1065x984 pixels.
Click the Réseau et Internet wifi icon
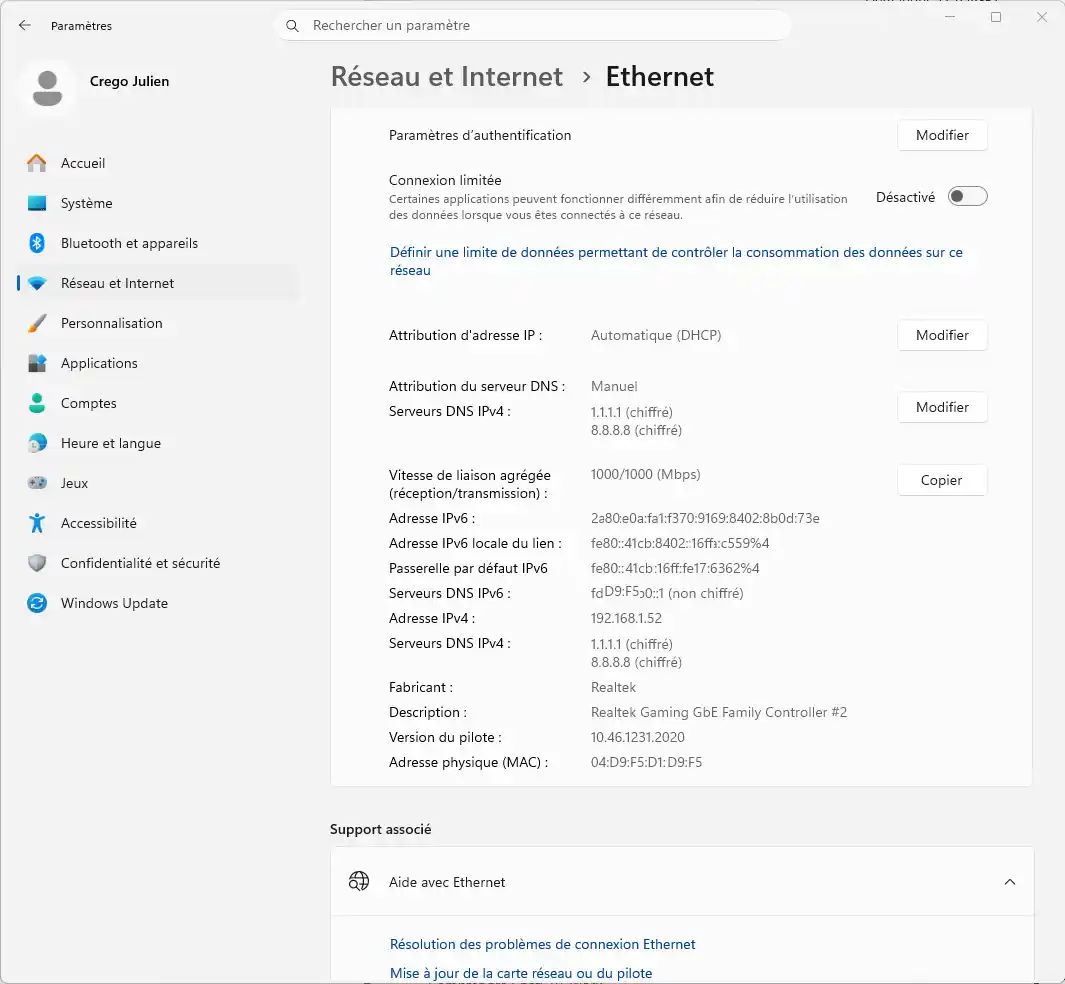(37, 283)
